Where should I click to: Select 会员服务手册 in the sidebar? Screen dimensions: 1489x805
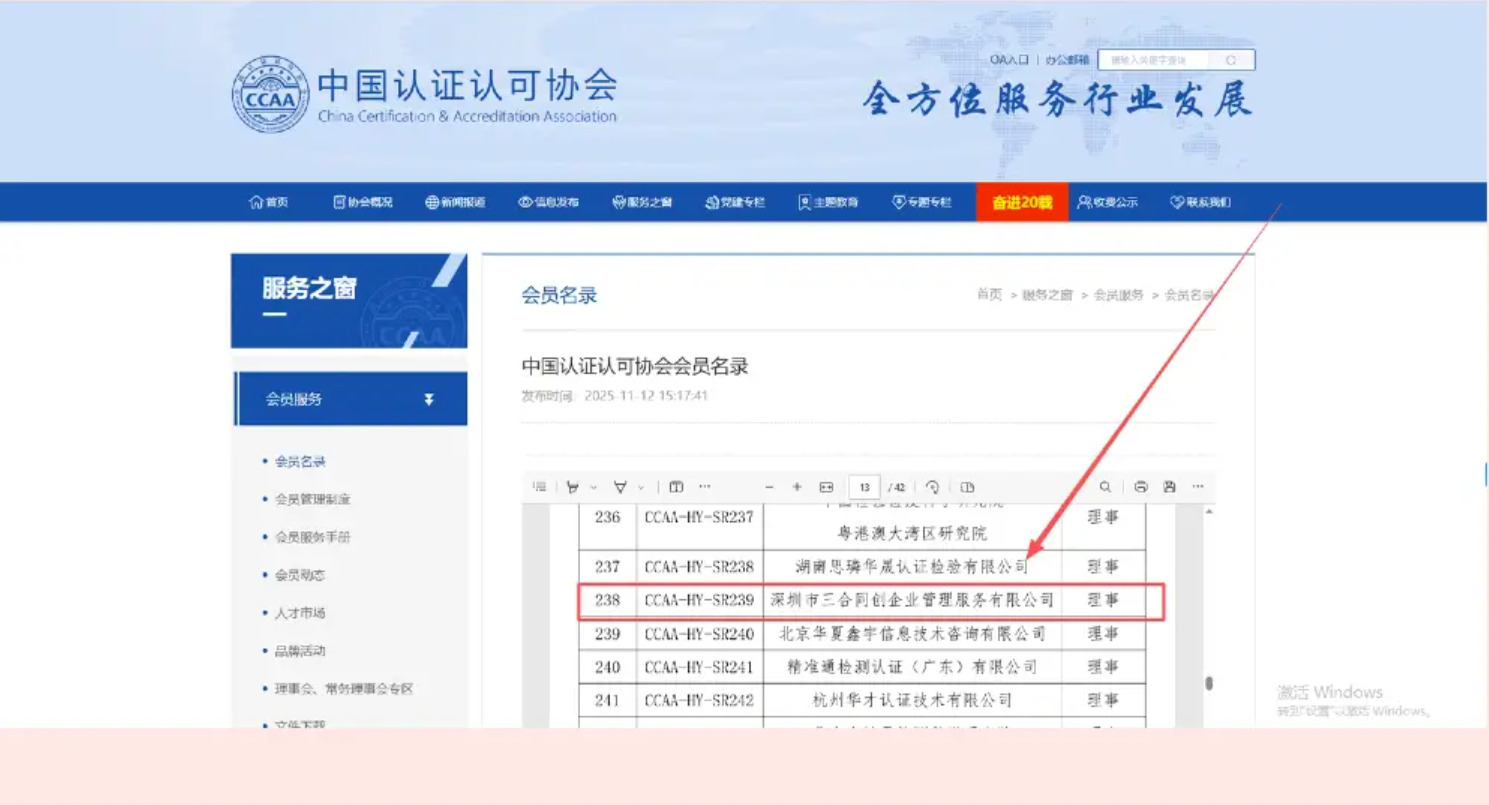coord(312,537)
